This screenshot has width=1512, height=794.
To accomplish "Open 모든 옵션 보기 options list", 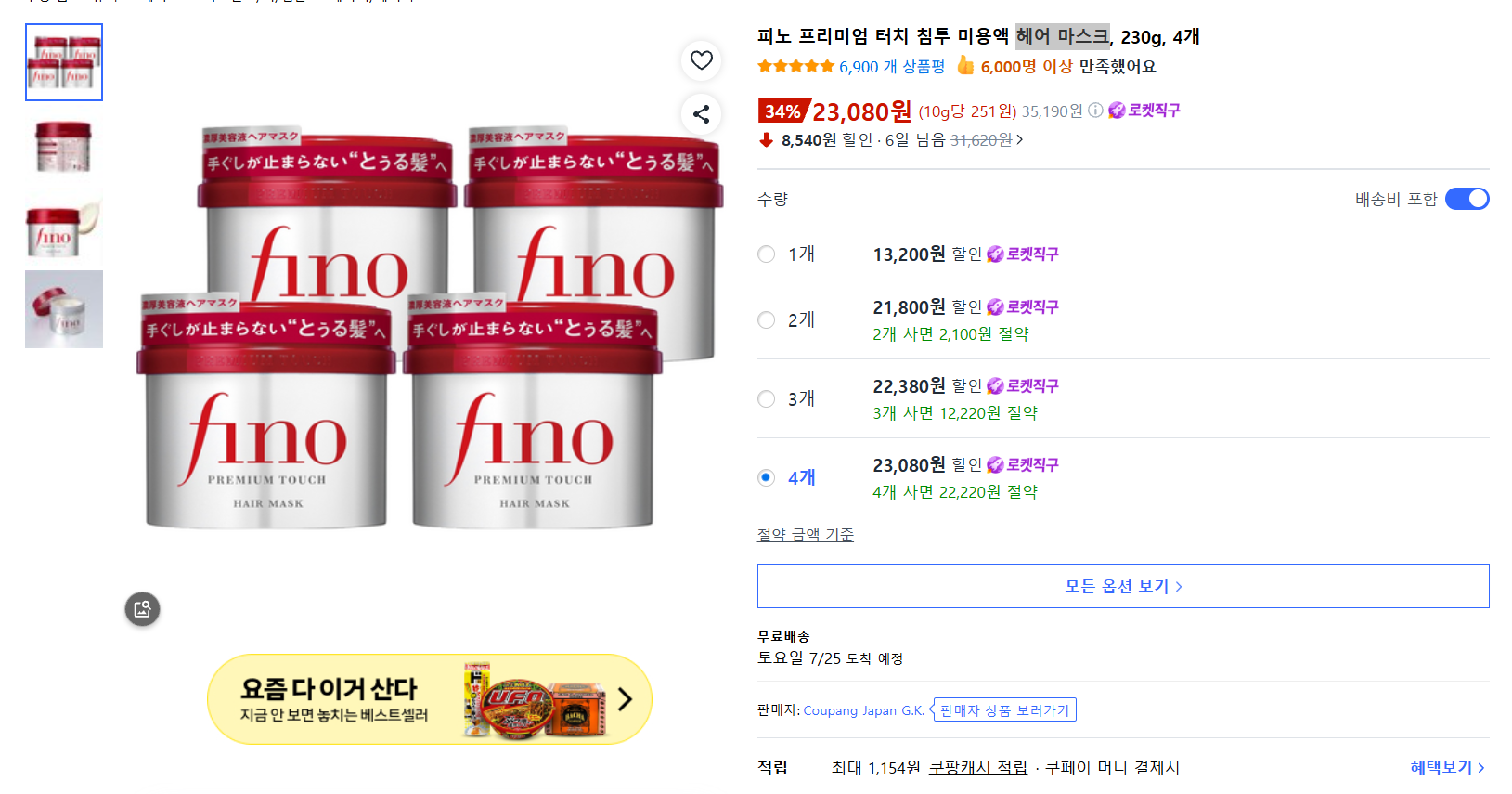I will pyautogui.click(x=1123, y=586).
